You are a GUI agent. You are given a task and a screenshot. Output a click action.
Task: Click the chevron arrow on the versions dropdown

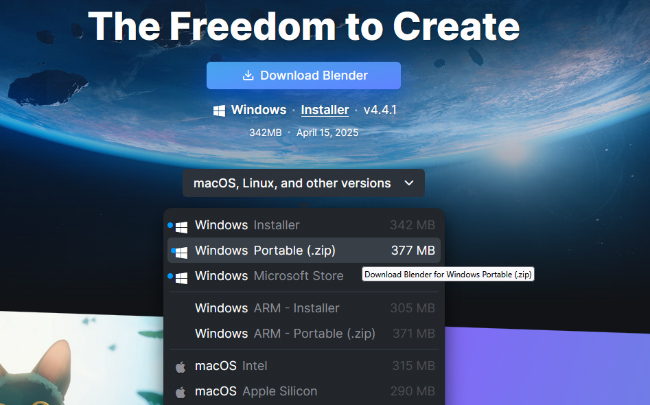point(408,183)
